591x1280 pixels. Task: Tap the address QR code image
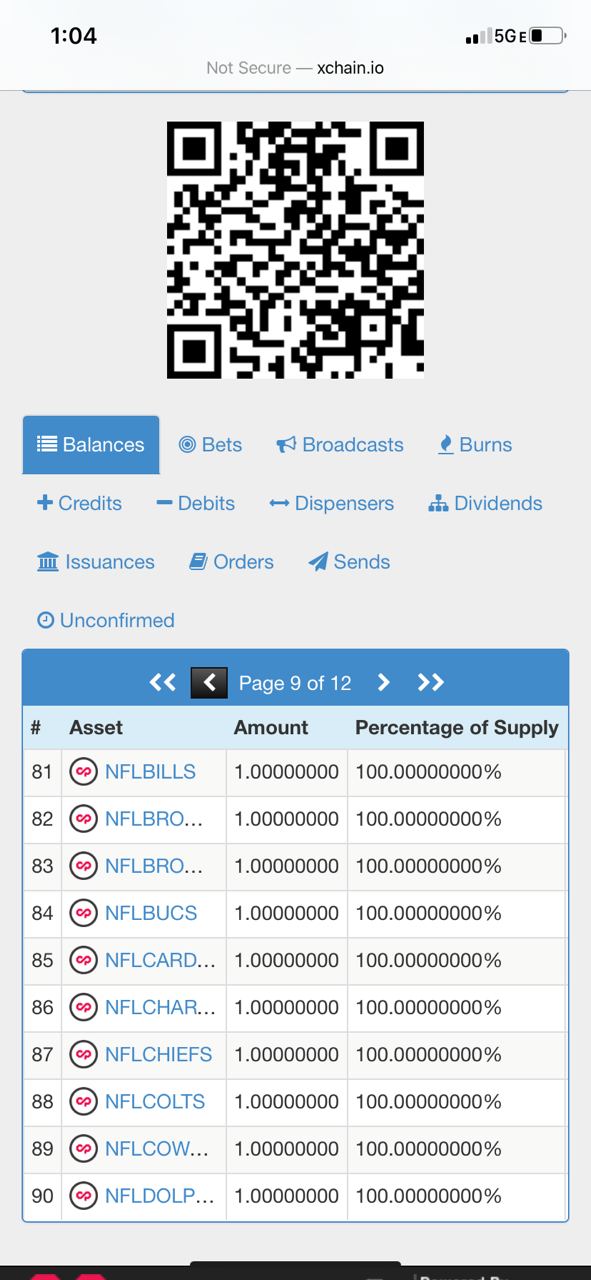click(295, 250)
